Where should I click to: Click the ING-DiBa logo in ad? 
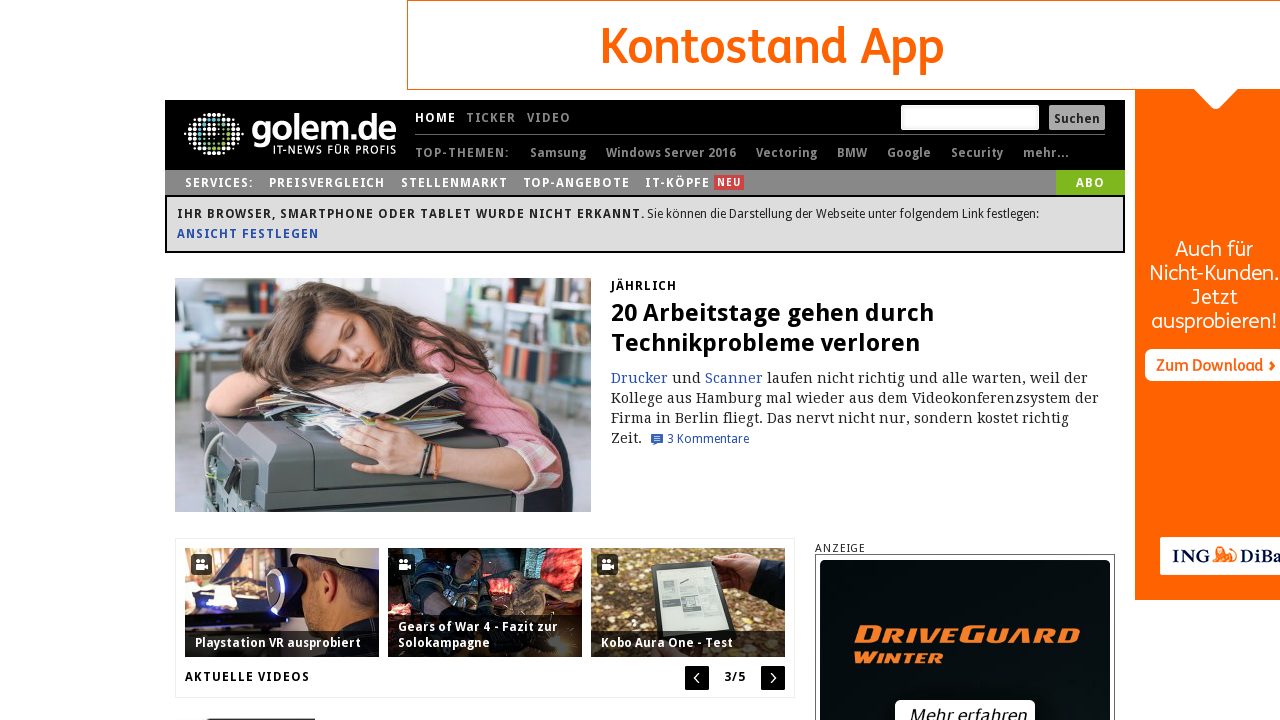[x=1220, y=555]
